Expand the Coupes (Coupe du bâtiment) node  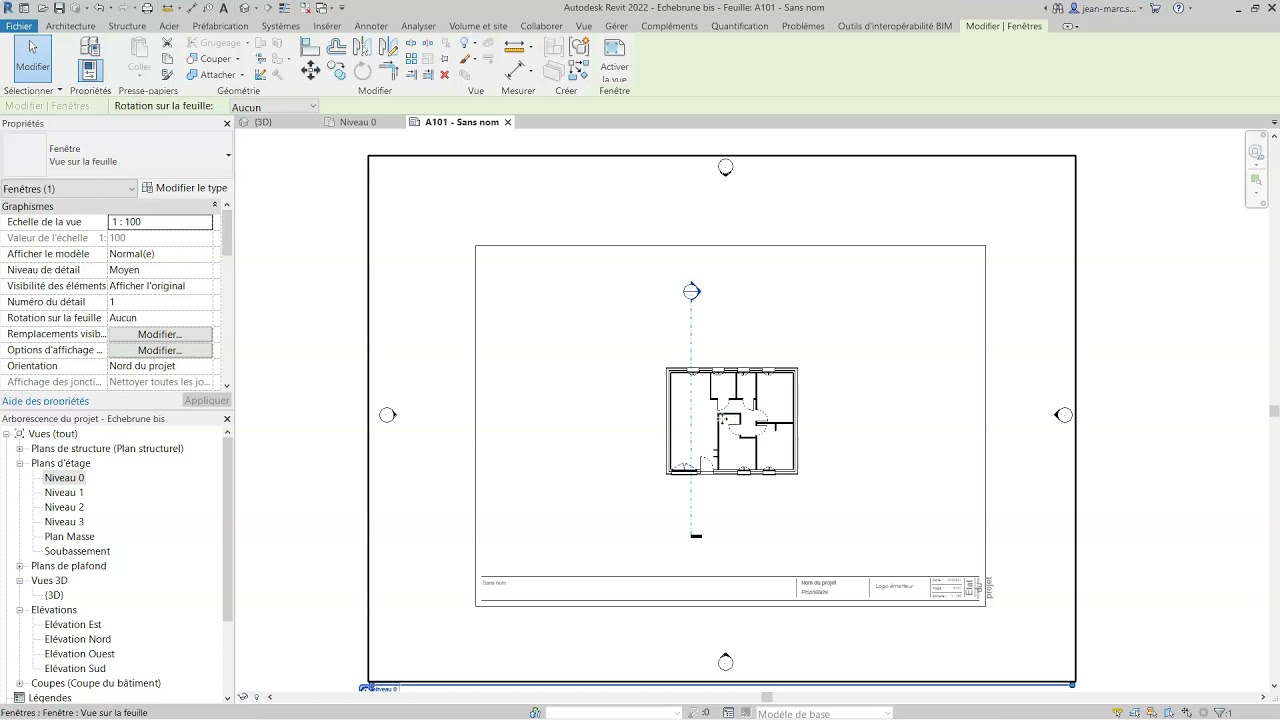pyautogui.click(x=19, y=684)
